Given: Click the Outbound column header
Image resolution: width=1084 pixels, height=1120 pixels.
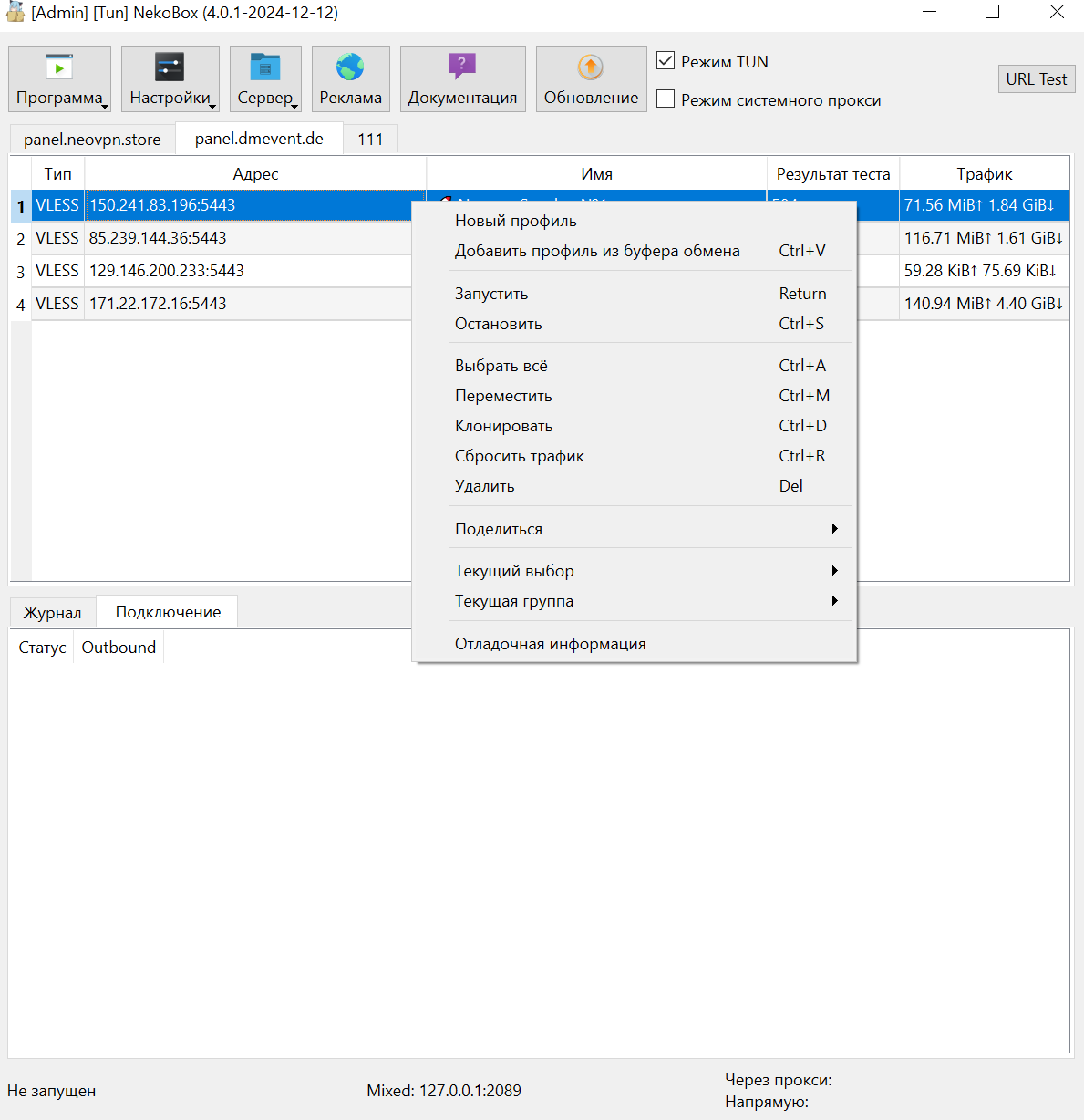Looking at the screenshot, I should click(119, 648).
